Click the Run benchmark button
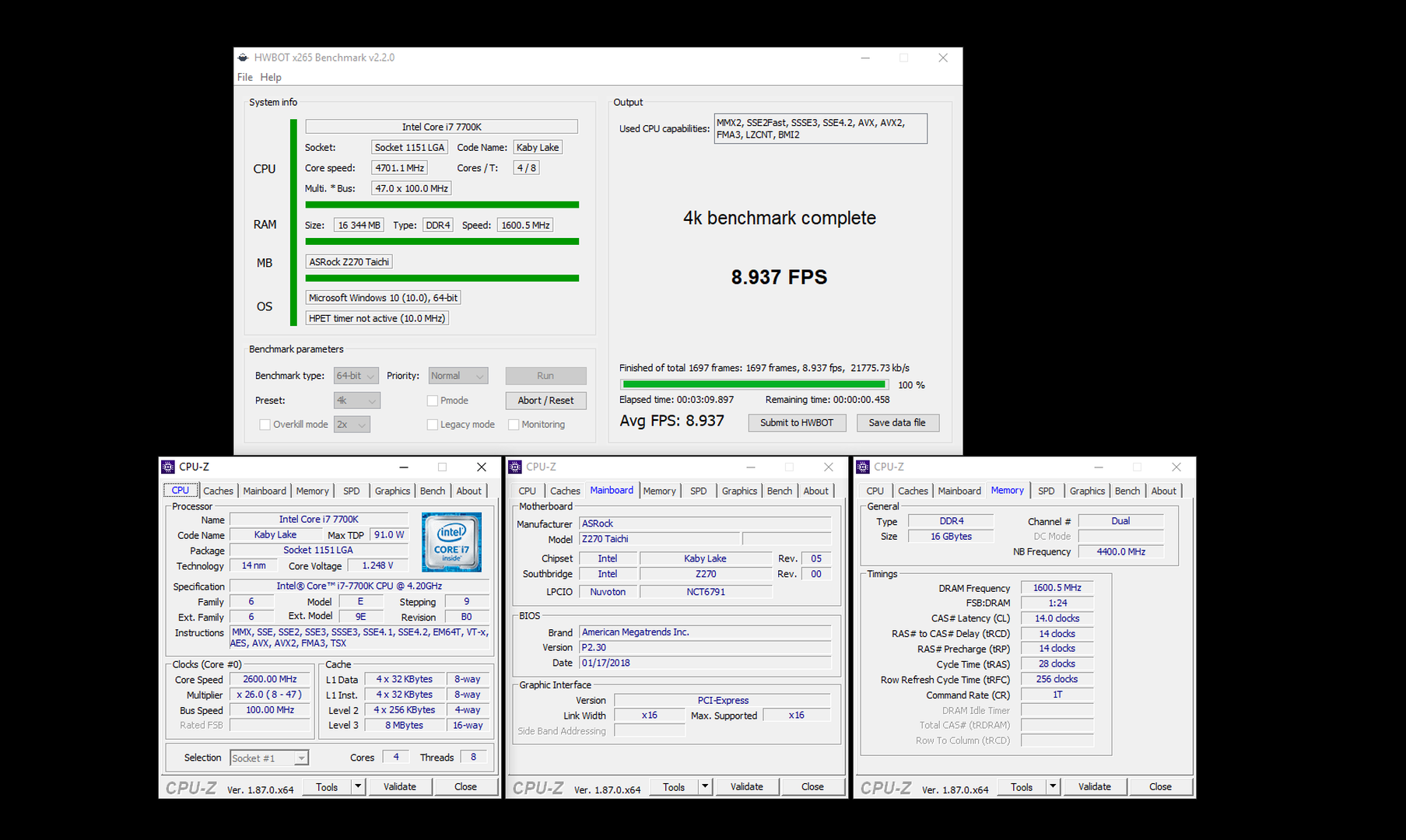 tap(545, 376)
